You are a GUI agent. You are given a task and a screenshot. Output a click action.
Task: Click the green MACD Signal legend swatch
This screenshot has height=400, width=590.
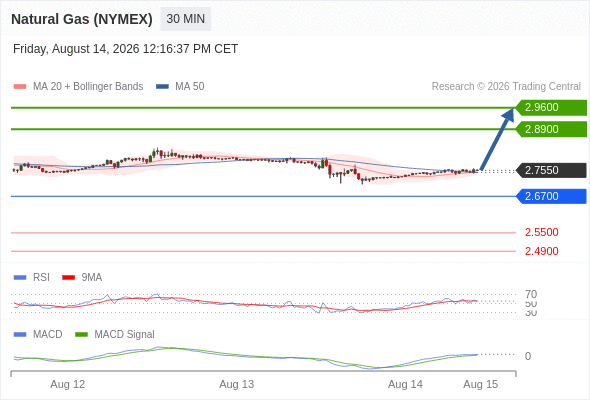[x=81, y=335]
